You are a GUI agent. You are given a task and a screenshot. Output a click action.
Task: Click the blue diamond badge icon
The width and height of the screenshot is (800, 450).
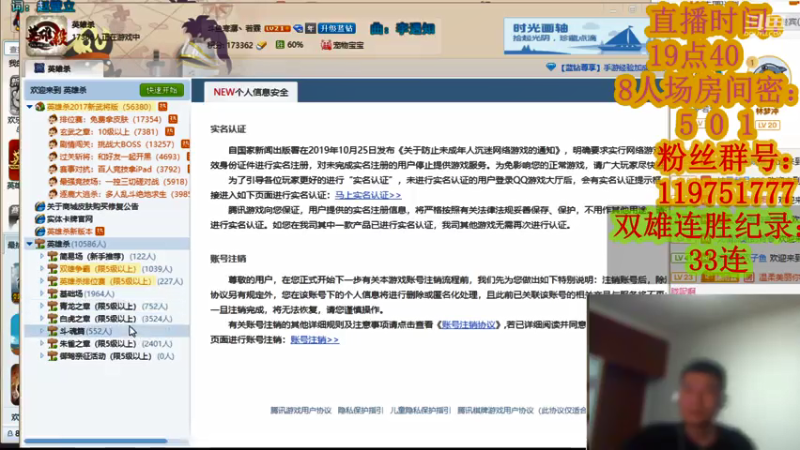click(298, 28)
